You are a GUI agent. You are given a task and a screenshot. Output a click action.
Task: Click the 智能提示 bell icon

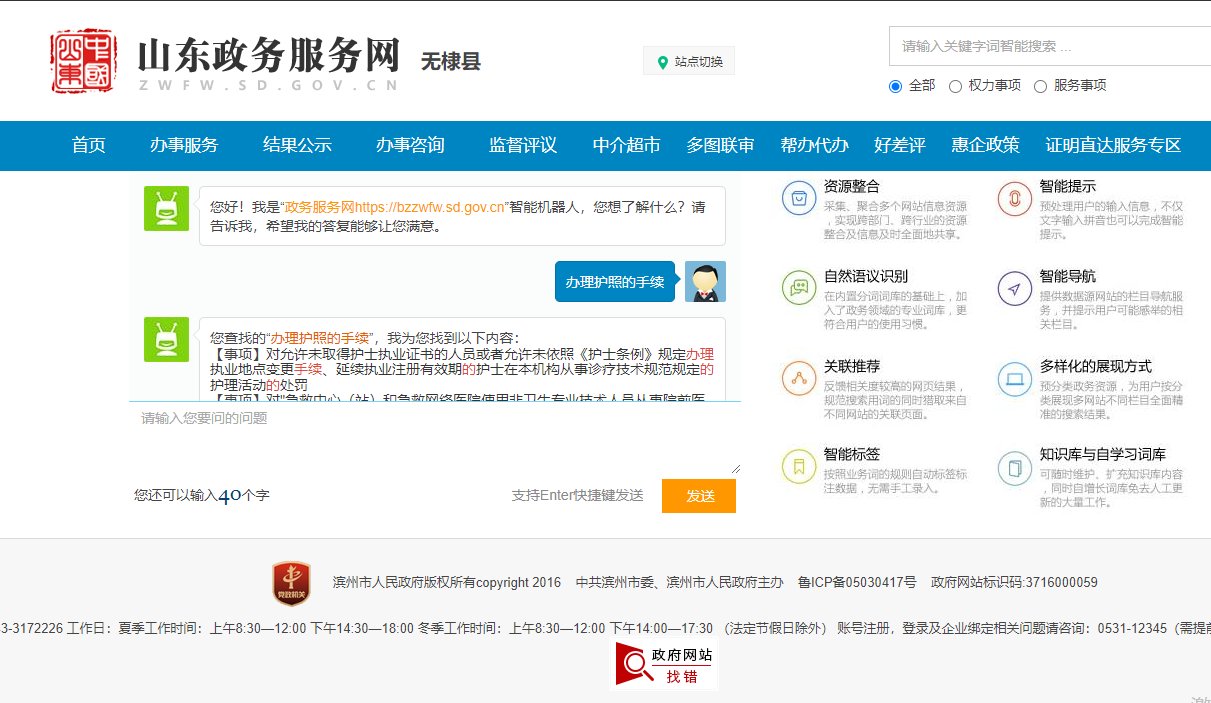point(1014,198)
